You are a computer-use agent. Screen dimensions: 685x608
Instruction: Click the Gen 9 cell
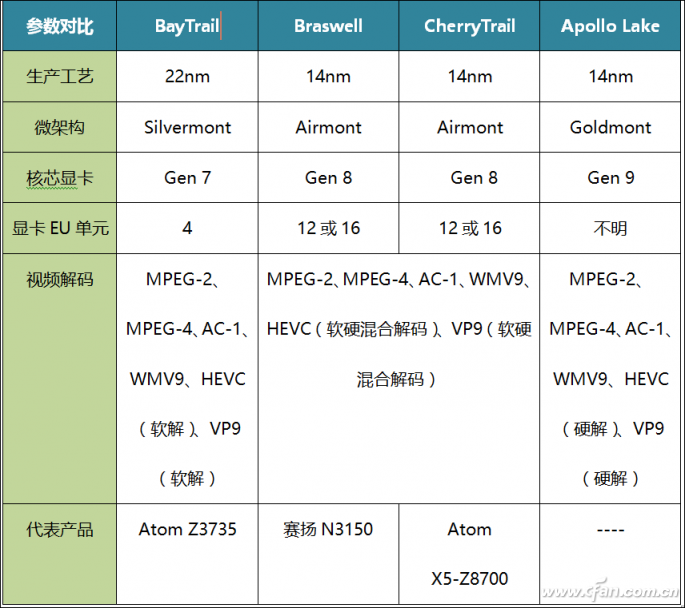610,177
